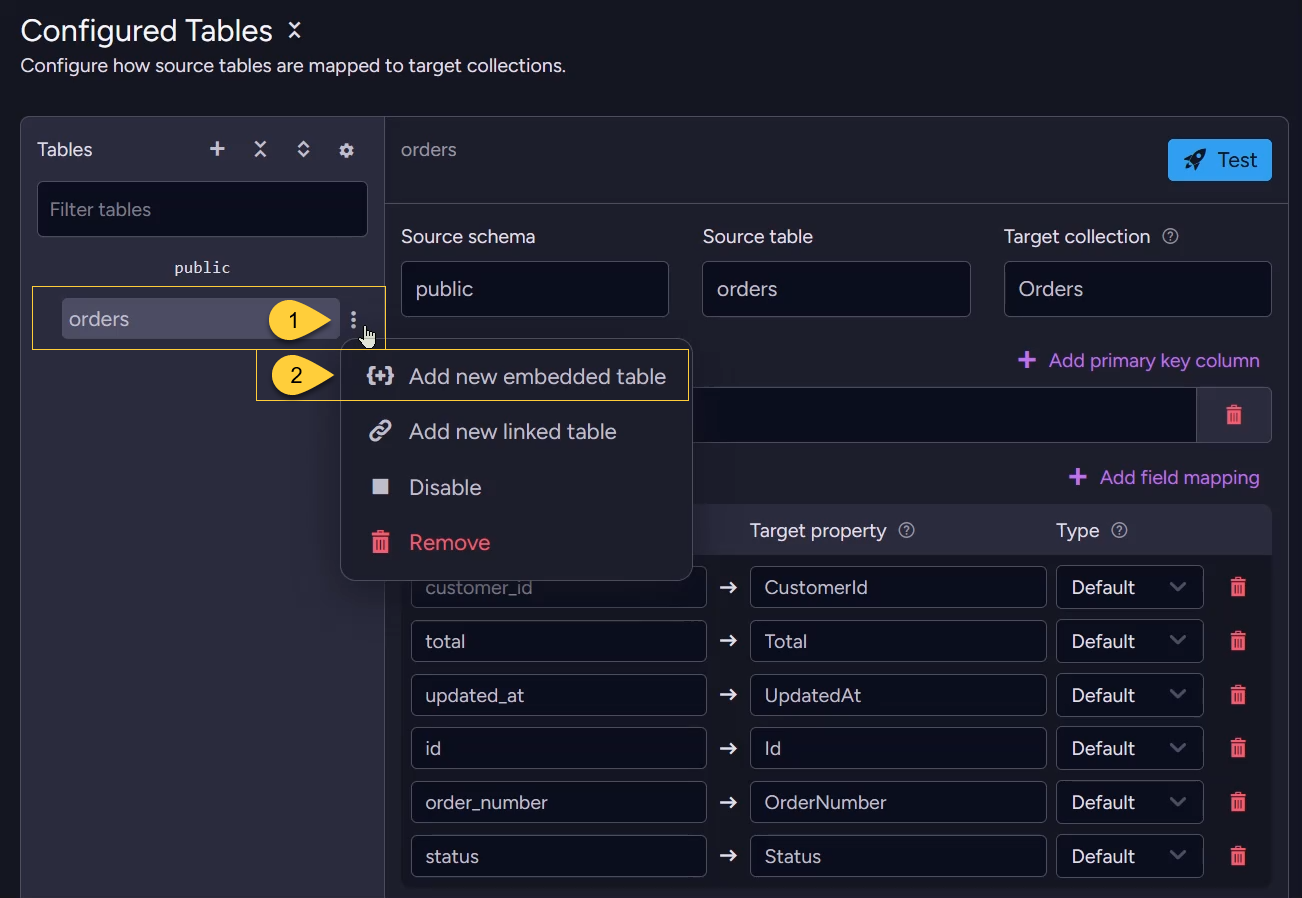This screenshot has width=1302, height=898.
Task: Click the Target collection field Orders
Action: (1138, 289)
